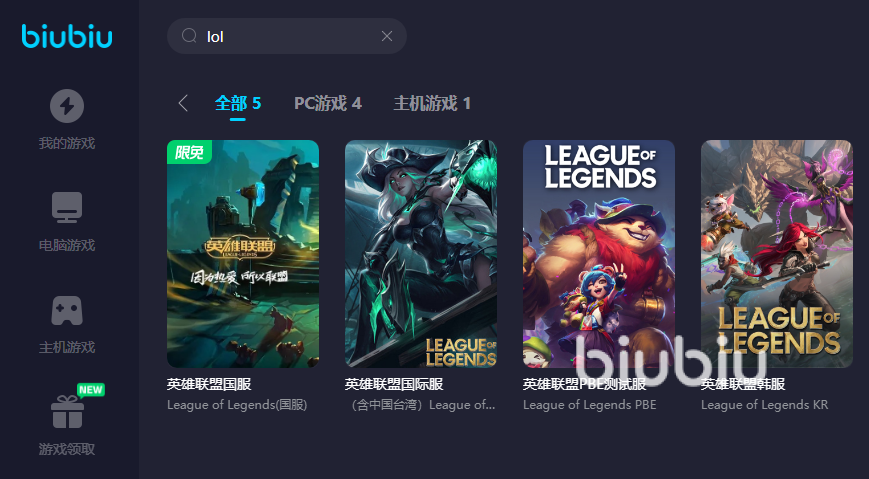Open My Games lightning bolt icon
This screenshot has height=479, width=869.
pos(67,106)
